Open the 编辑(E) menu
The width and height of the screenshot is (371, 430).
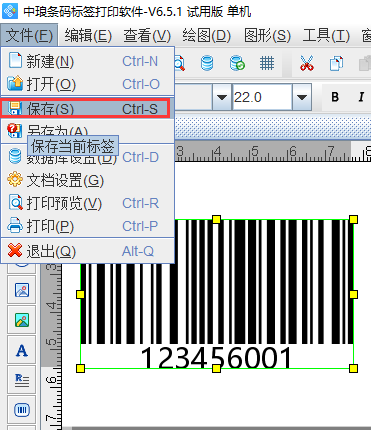[x=88, y=35]
